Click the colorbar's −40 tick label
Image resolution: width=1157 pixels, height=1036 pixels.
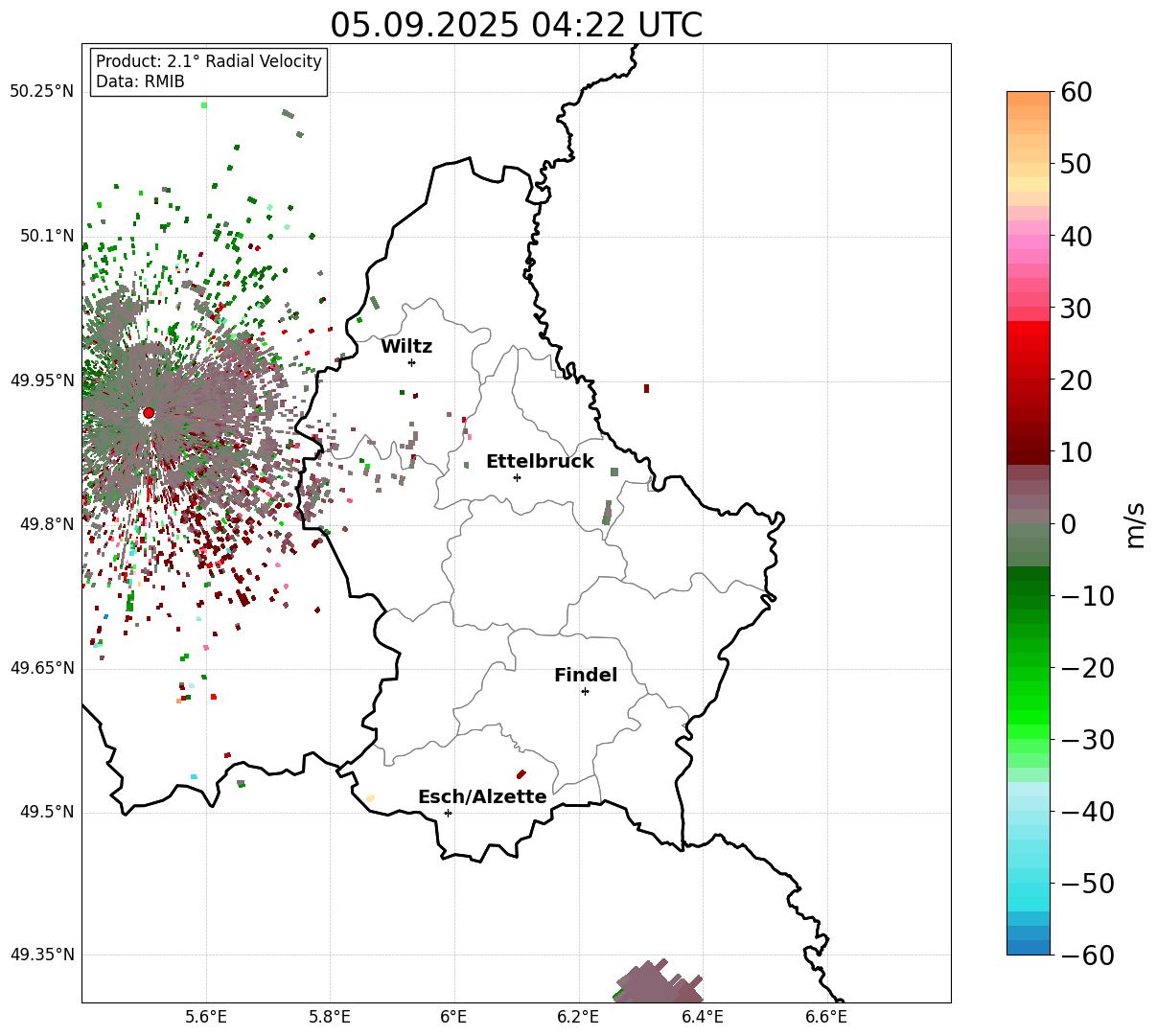pos(1087,812)
